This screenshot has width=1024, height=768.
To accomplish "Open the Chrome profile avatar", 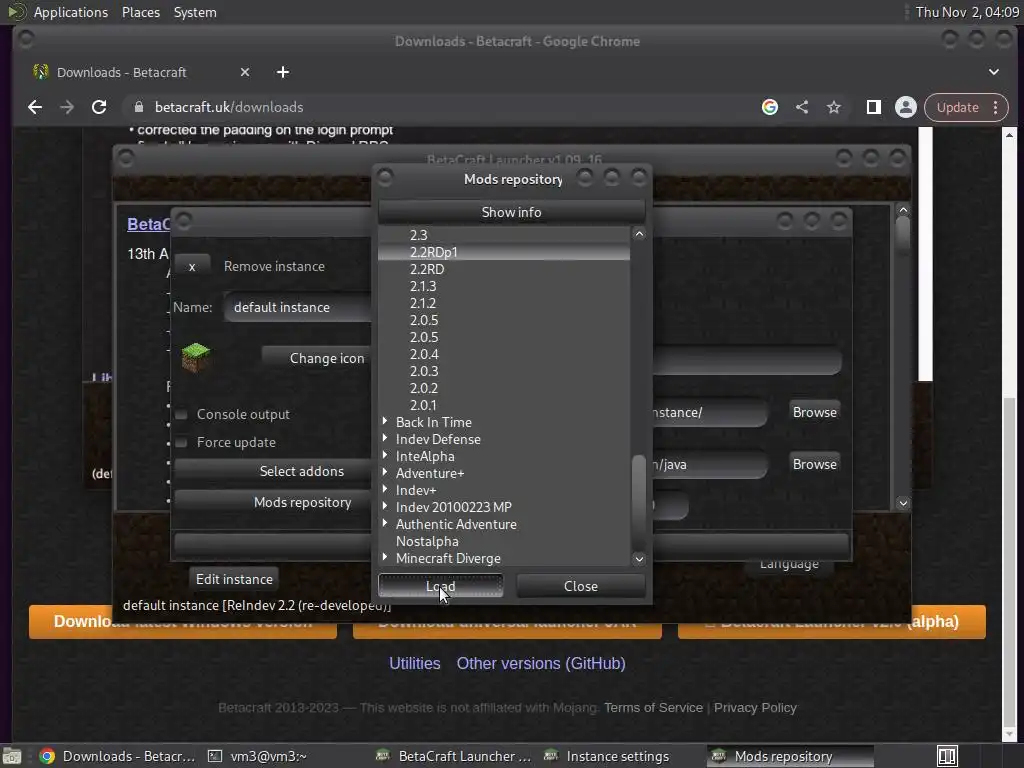I will point(906,107).
